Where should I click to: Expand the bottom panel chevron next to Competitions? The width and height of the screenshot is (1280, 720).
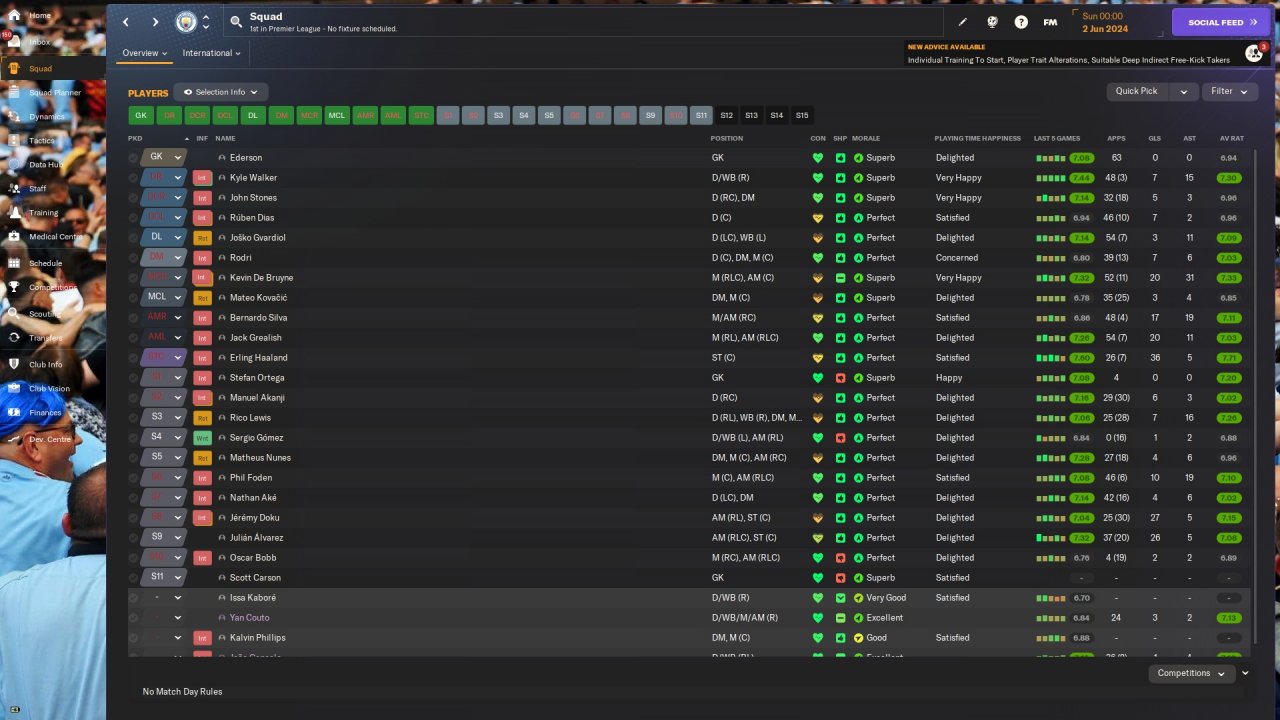click(1245, 673)
